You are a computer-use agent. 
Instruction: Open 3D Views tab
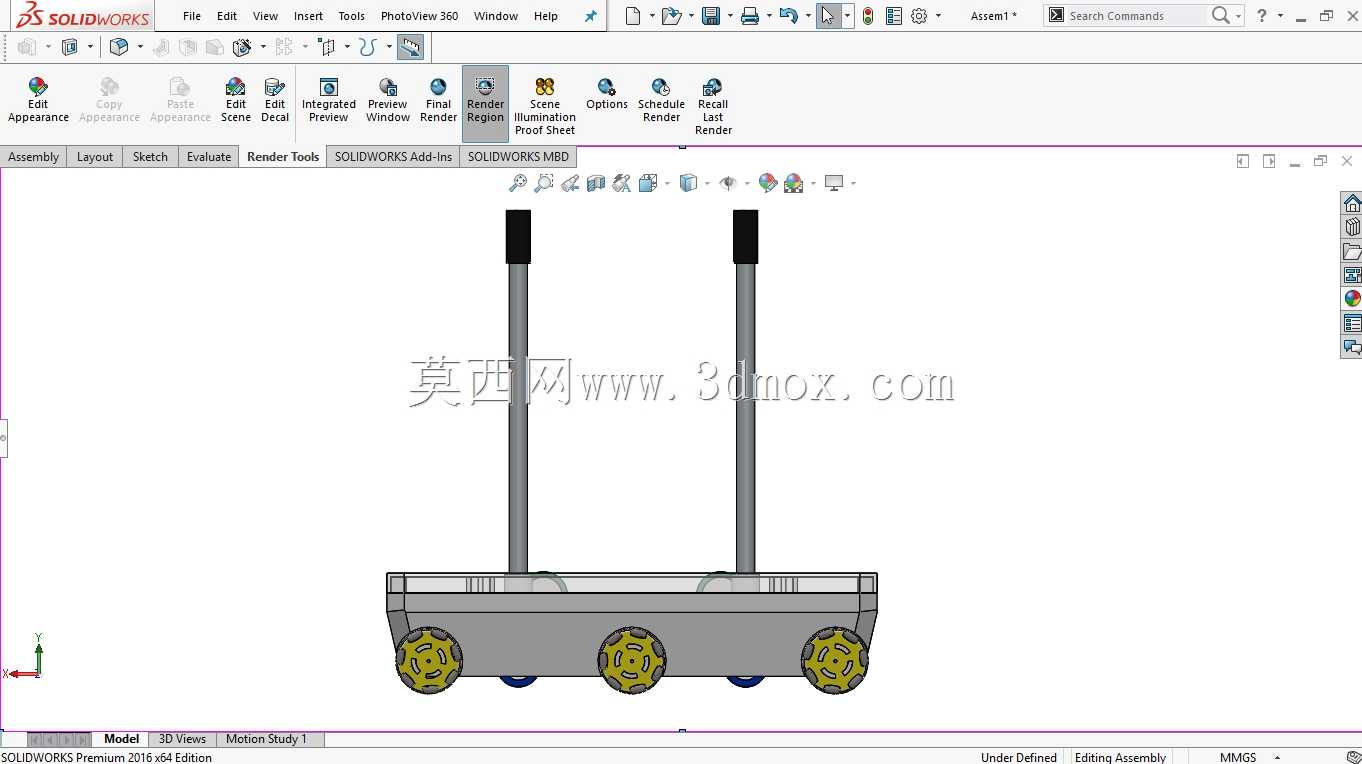click(x=182, y=739)
